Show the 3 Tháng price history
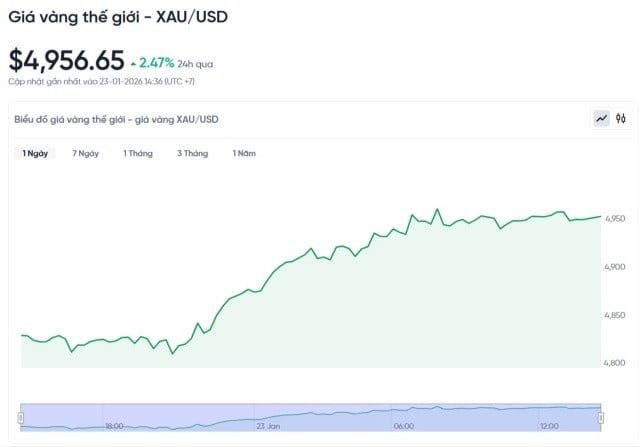The image size is (640, 447). [x=192, y=153]
